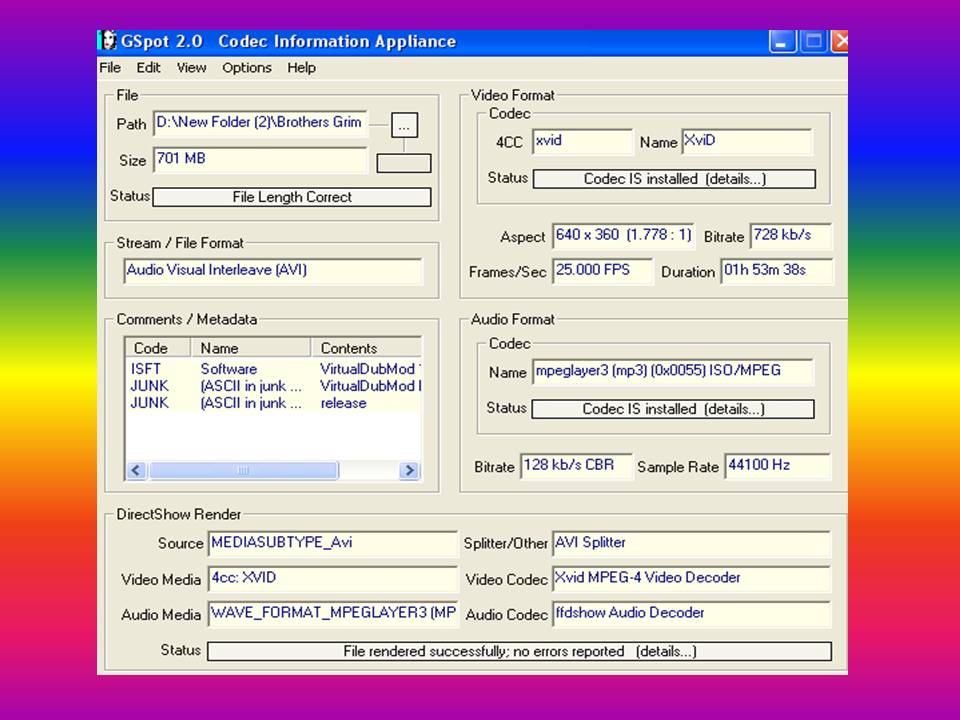Click the audio Codec IS installed details button

click(x=673, y=409)
